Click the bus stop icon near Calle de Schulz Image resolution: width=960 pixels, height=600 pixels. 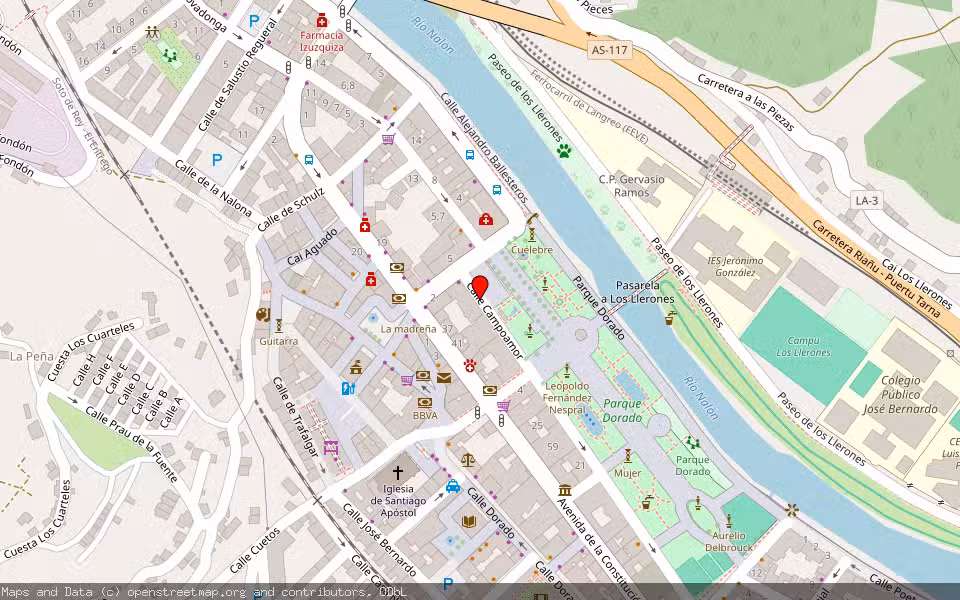[x=309, y=160]
